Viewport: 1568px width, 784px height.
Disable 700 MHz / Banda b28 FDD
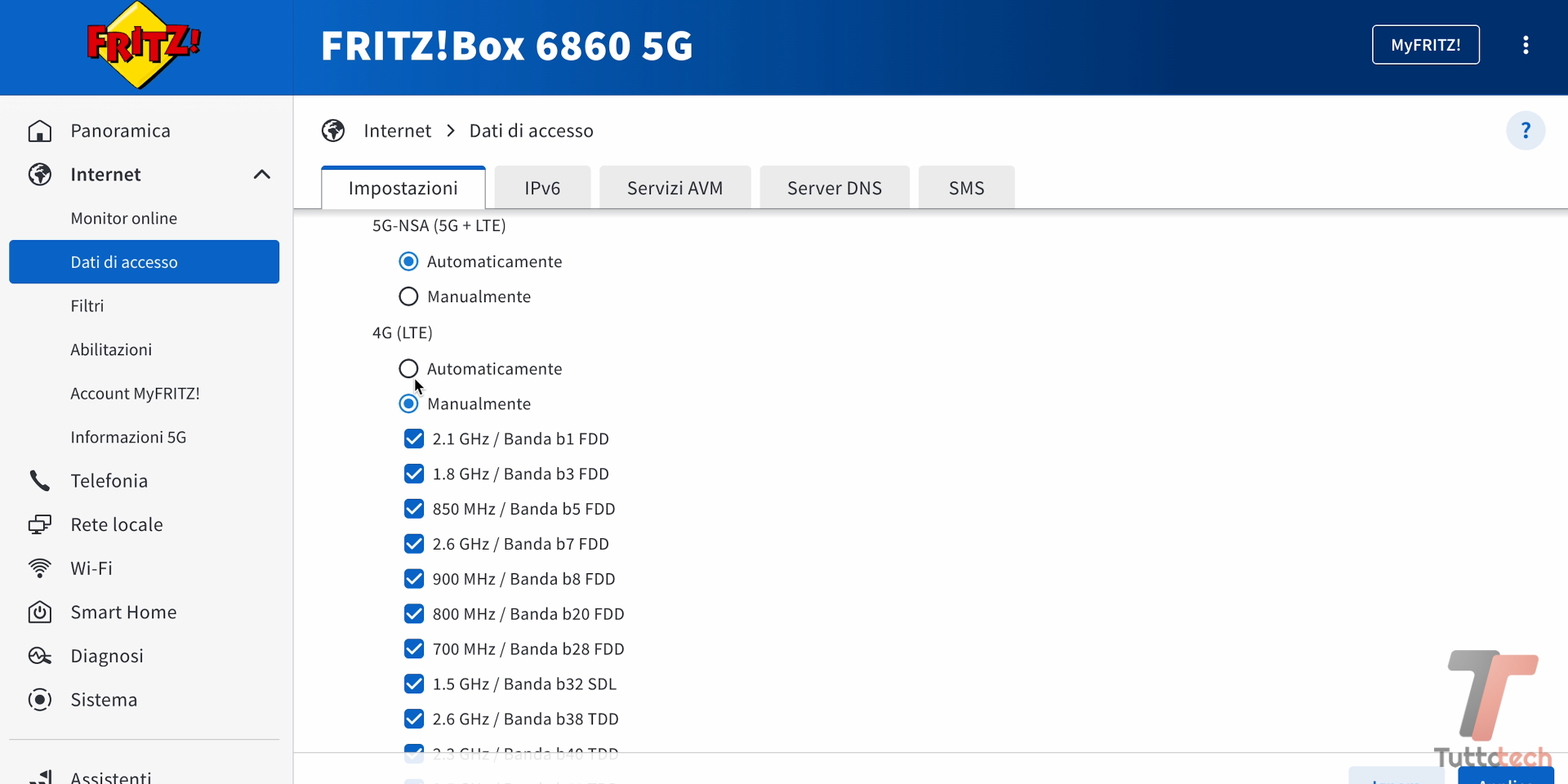click(413, 649)
